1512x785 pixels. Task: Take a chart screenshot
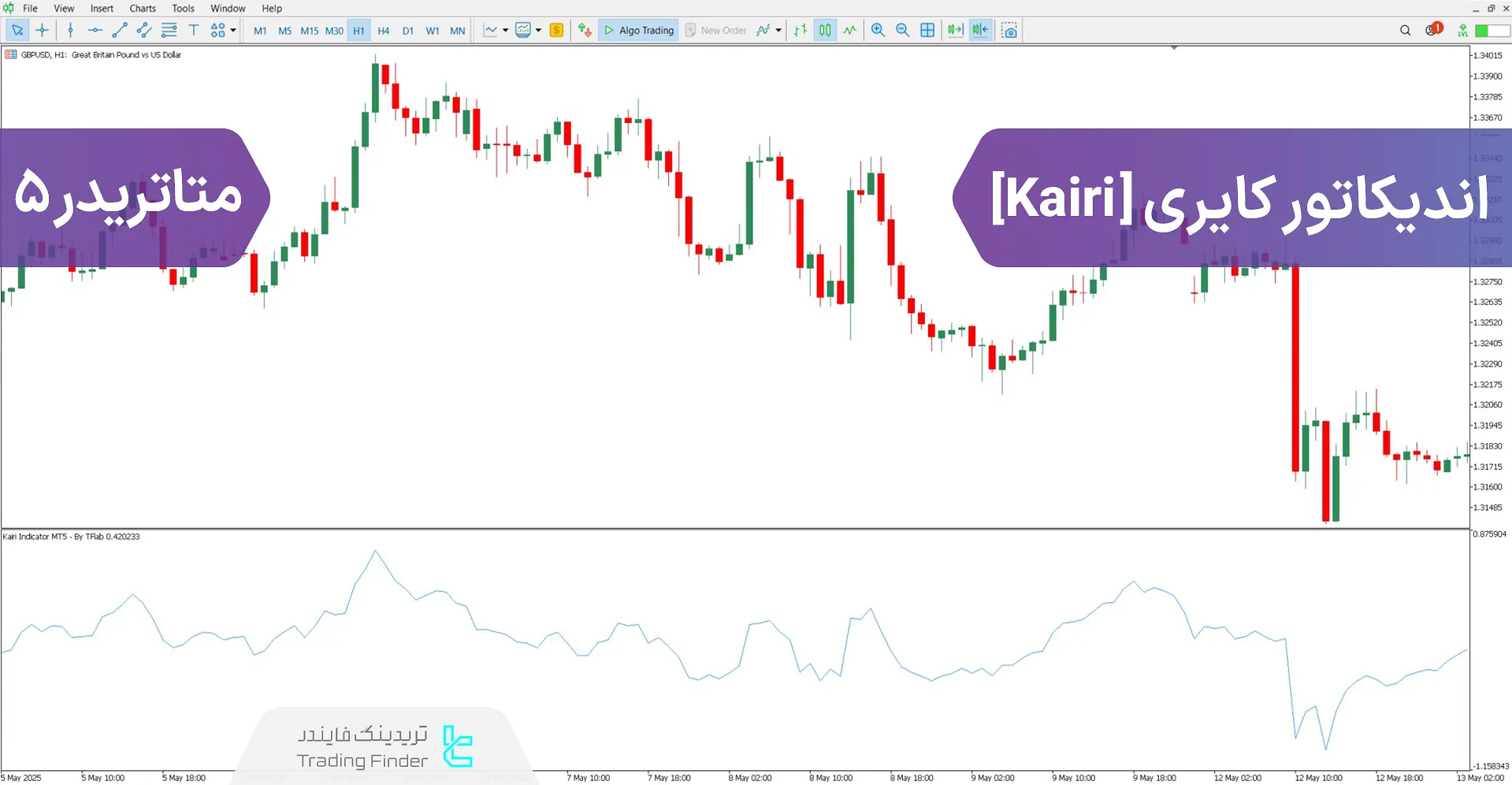[1009, 30]
